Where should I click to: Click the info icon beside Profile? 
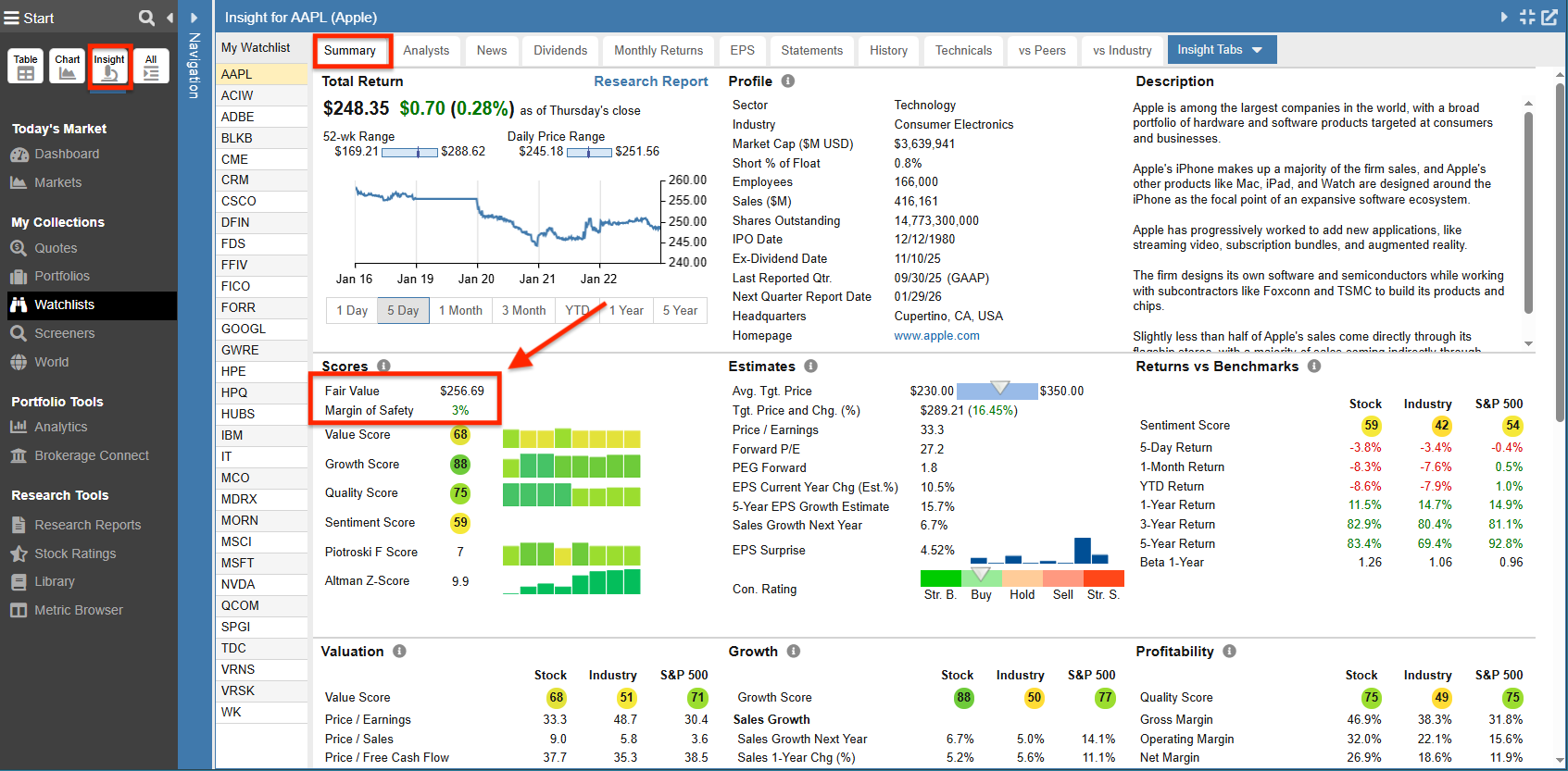[788, 81]
